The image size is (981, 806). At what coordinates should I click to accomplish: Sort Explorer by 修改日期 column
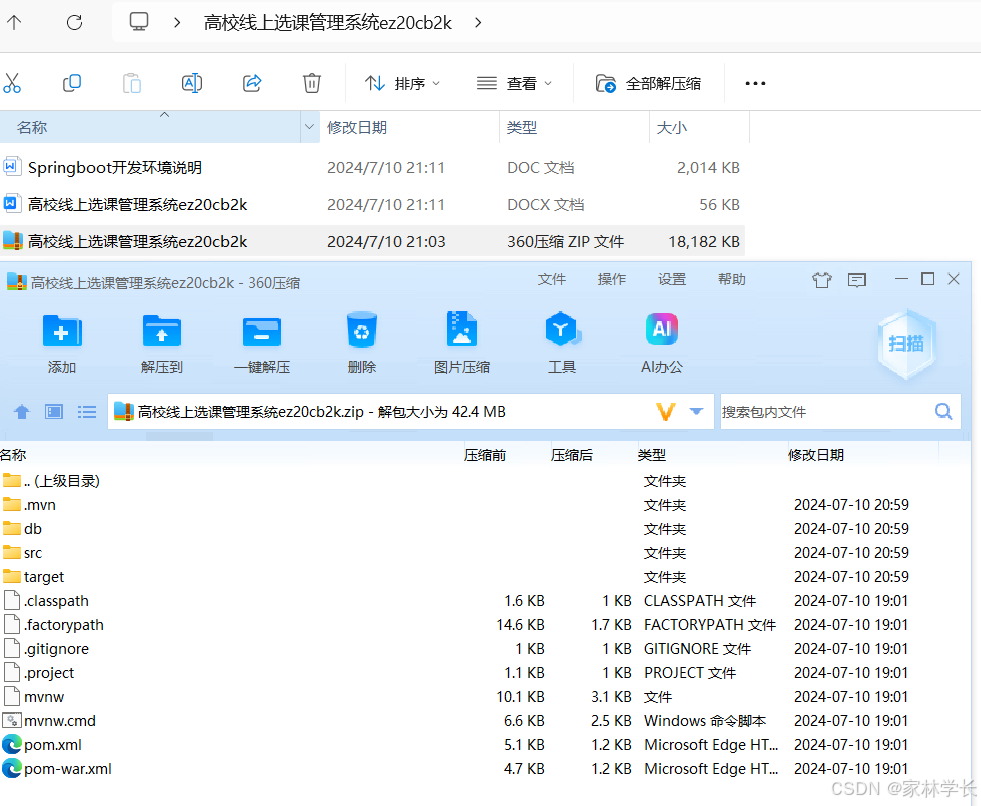pos(357,128)
